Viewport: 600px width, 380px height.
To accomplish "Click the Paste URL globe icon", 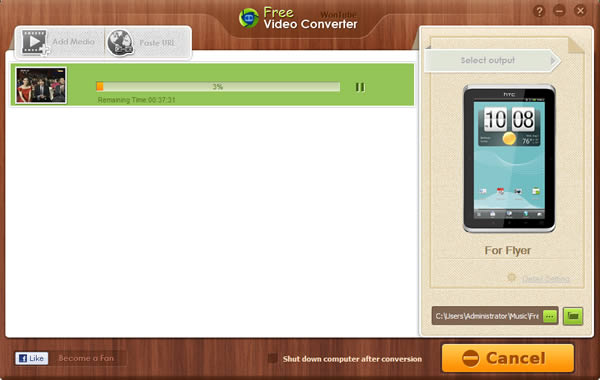I will click(x=120, y=43).
